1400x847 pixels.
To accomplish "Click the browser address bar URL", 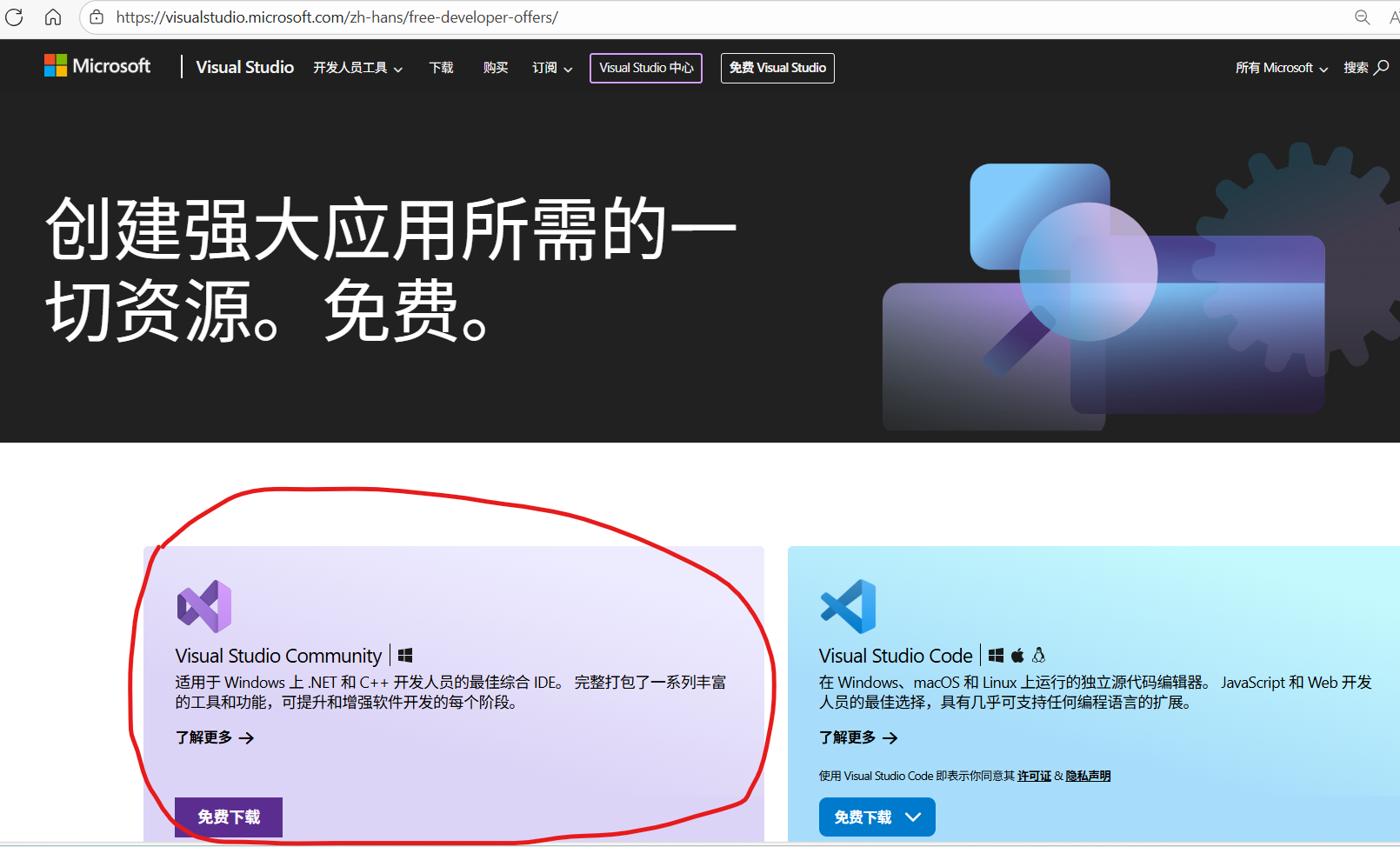I will coord(337,17).
